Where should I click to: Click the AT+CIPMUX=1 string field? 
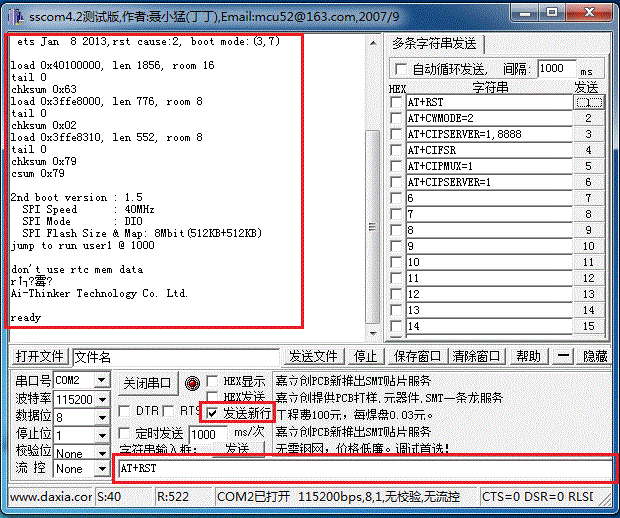pyautogui.click(x=489, y=166)
